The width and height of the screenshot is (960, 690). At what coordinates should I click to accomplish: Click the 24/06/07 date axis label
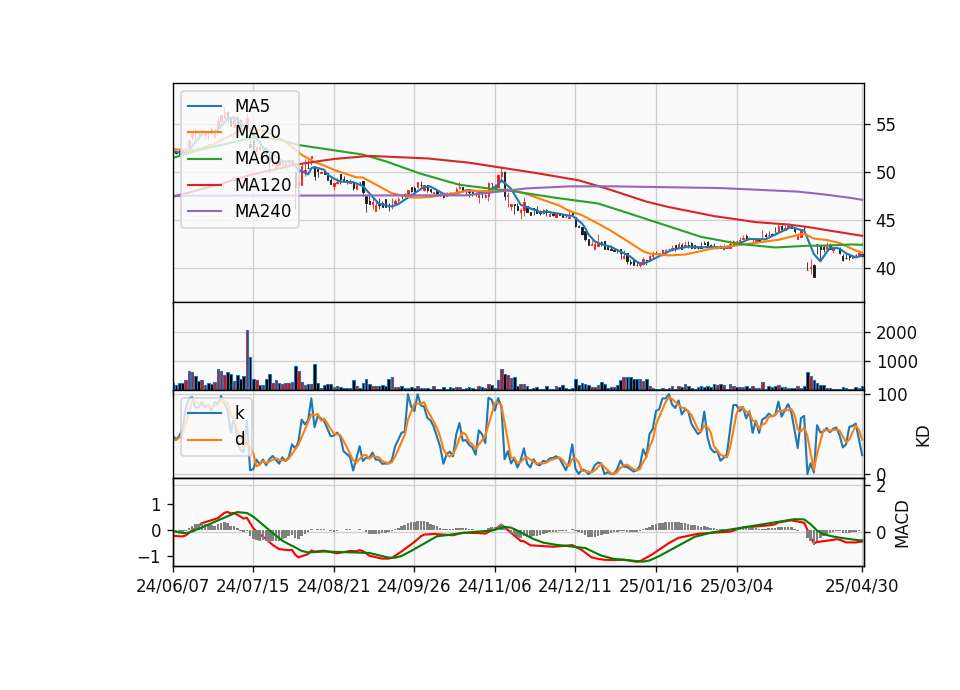click(173, 586)
